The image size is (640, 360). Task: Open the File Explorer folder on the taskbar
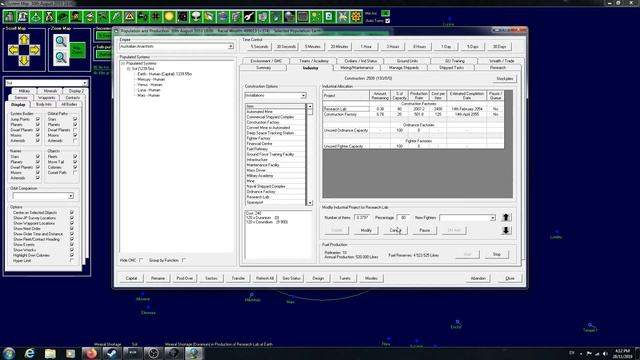50,353
